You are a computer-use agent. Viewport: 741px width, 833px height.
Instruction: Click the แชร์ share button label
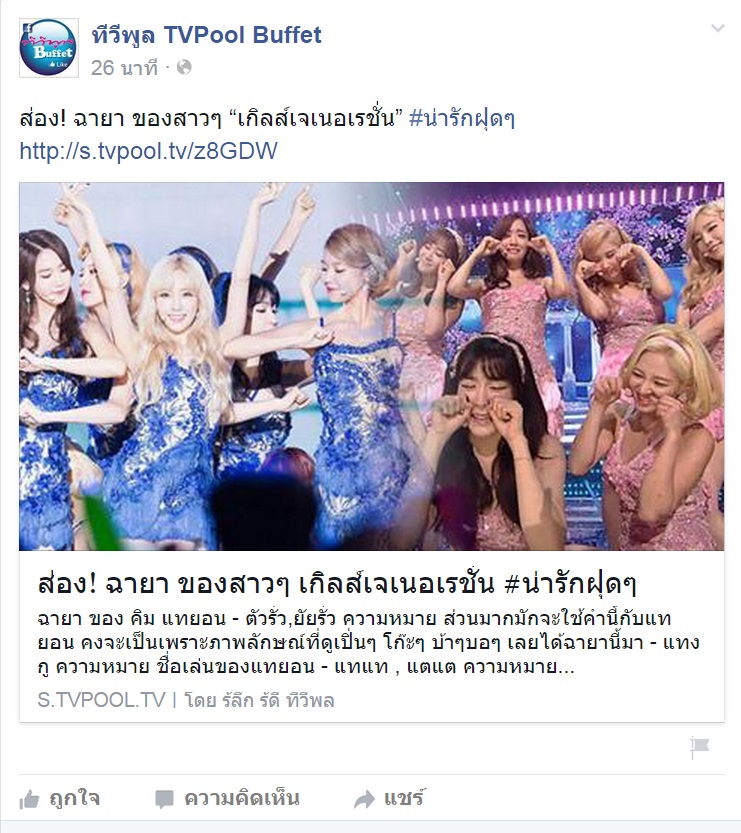pos(404,798)
